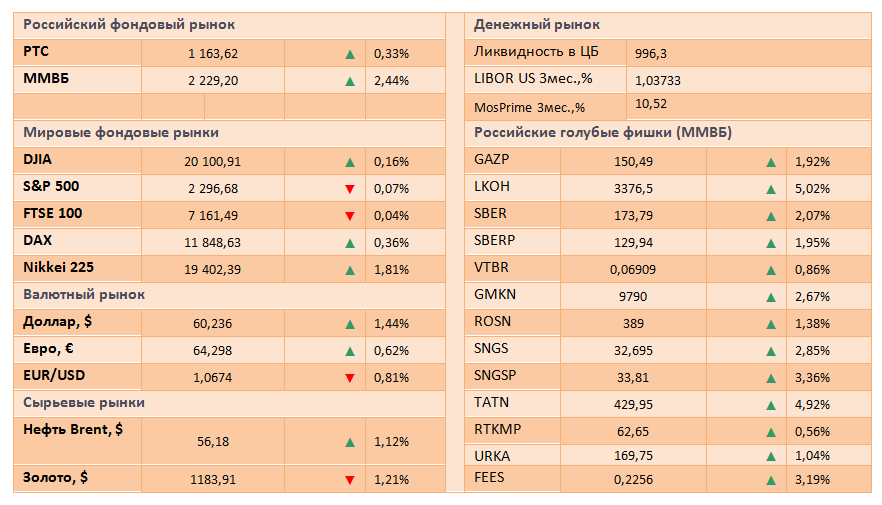The image size is (882, 505).
Task: Click the red down arrow for Золото
Action: (350, 480)
